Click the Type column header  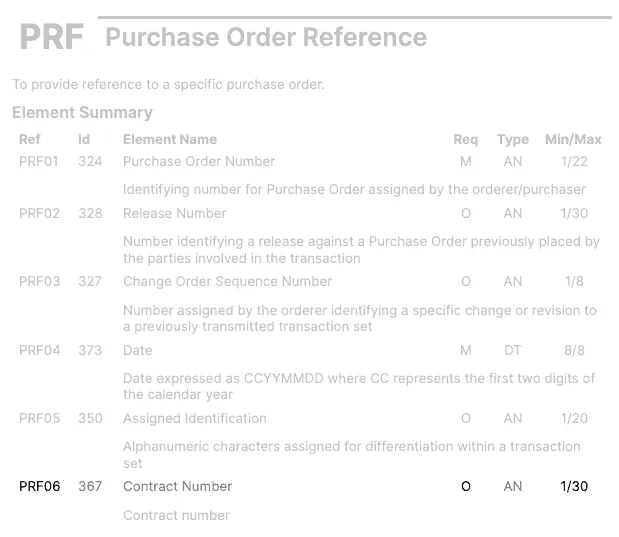(x=513, y=139)
